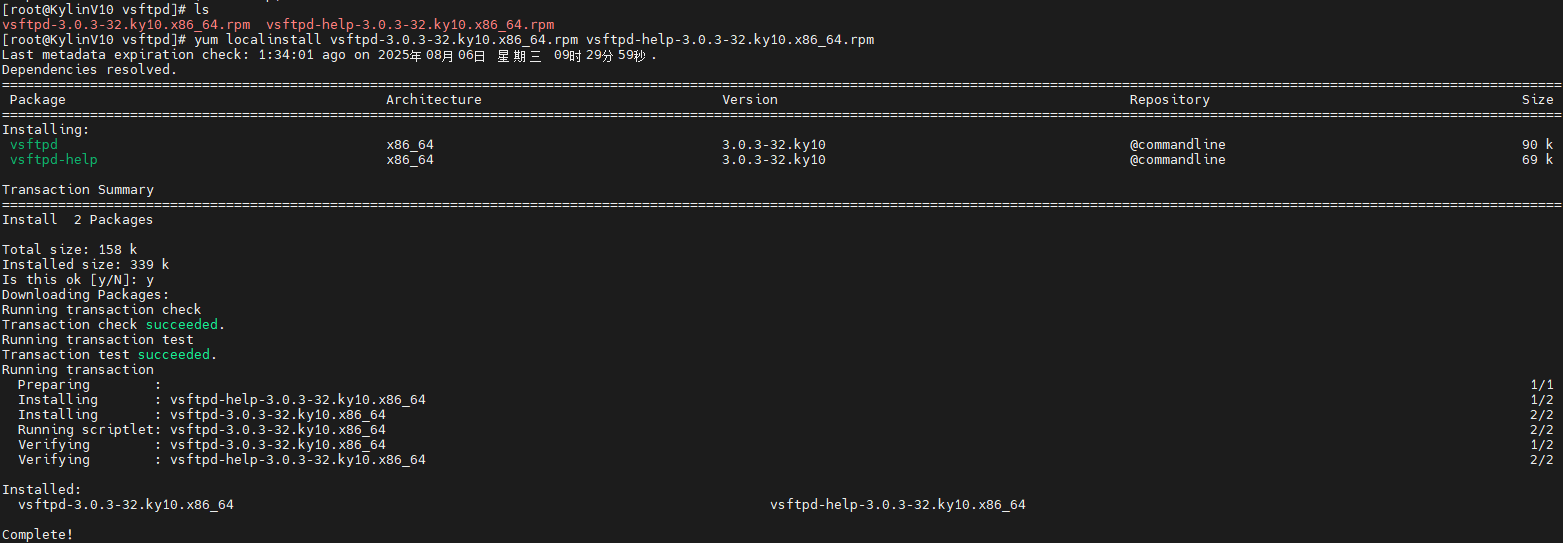This screenshot has width=1563, height=543.
Task: Click the Package column header
Action: tap(37, 99)
